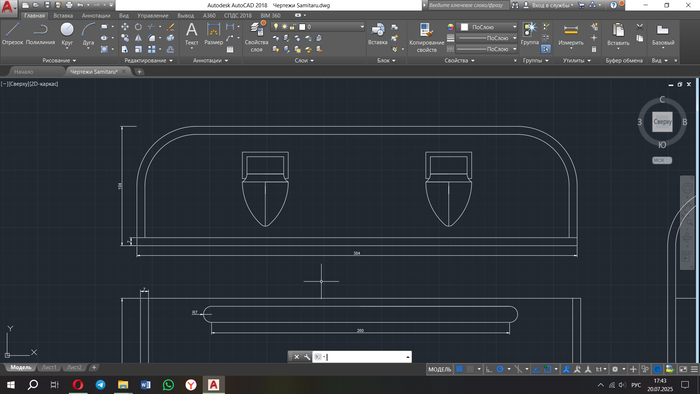Switch to the Начало document tab

23,71
